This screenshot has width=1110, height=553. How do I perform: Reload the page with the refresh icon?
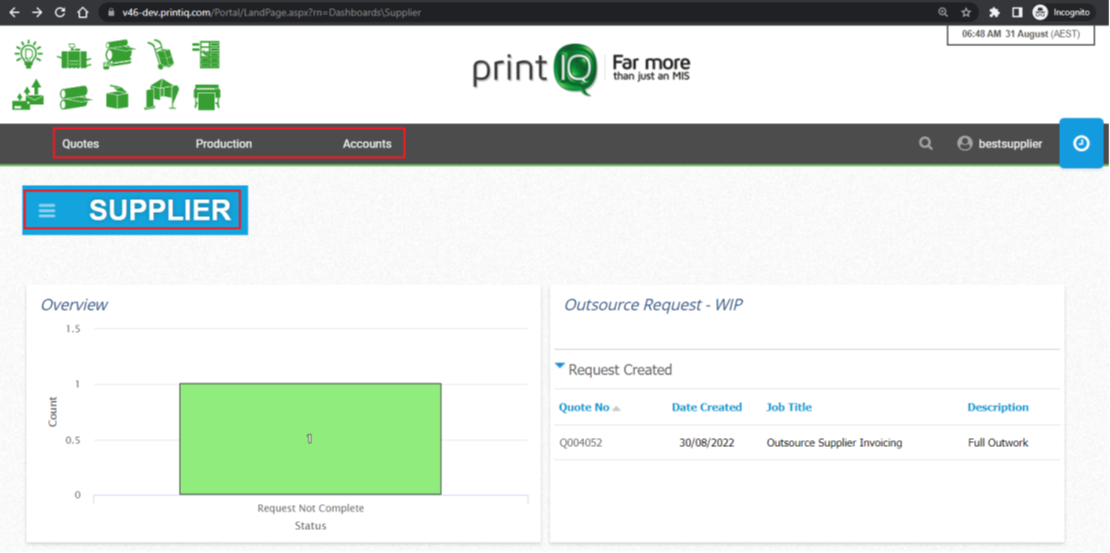point(60,12)
